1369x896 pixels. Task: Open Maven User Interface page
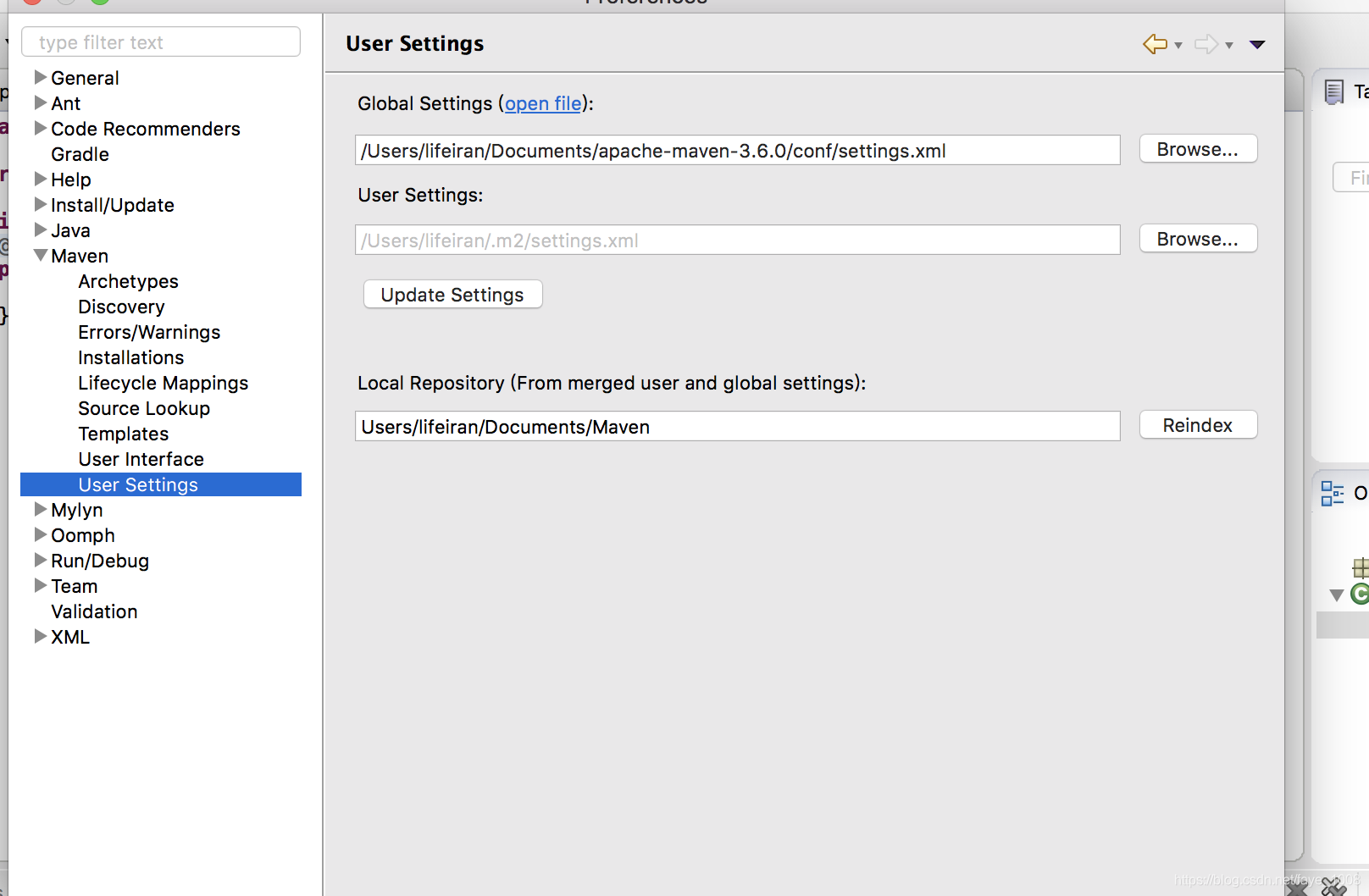141,459
